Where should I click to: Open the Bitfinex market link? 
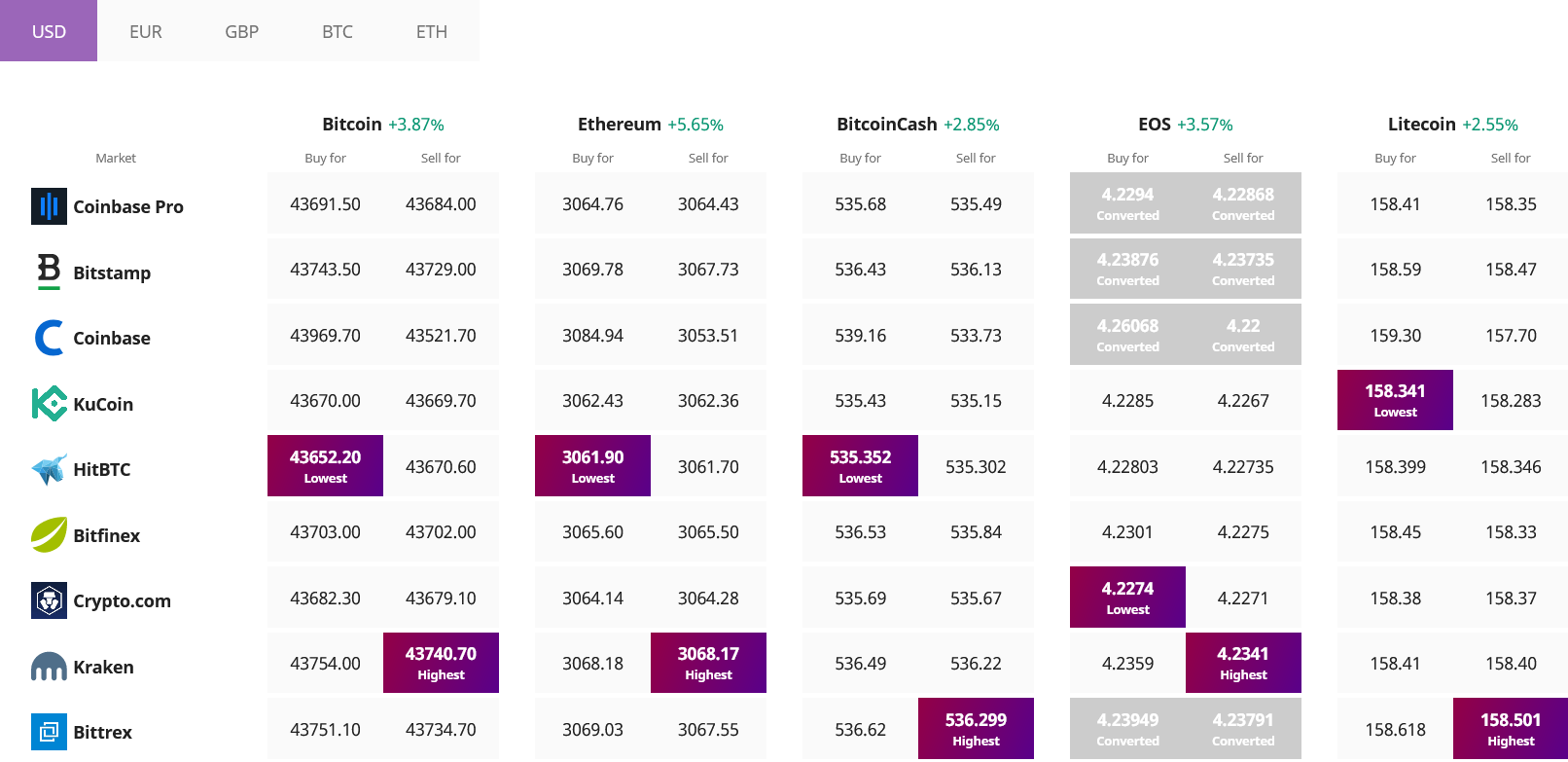coord(107,535)
